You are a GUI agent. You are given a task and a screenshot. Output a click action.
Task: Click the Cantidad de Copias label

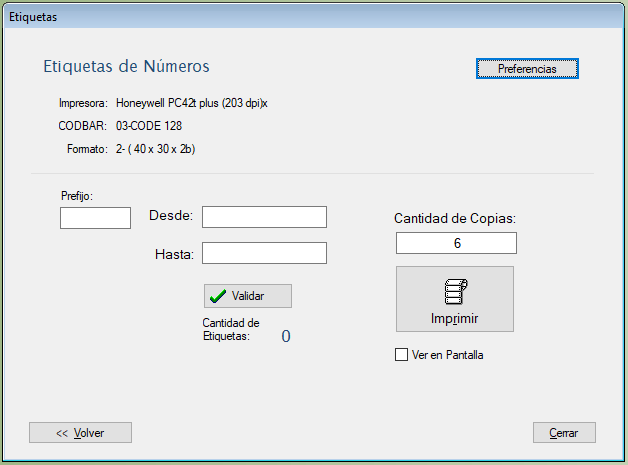click(x=455, y=217)
